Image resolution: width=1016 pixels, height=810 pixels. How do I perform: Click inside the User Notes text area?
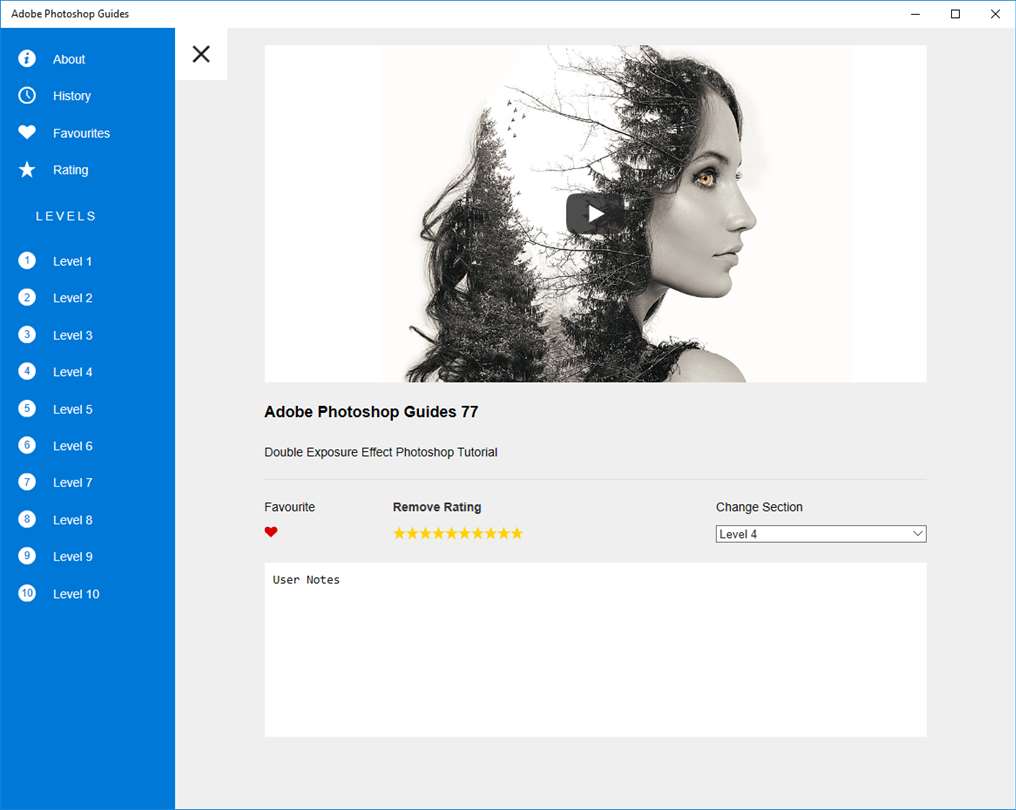click(x=595, y=649)
